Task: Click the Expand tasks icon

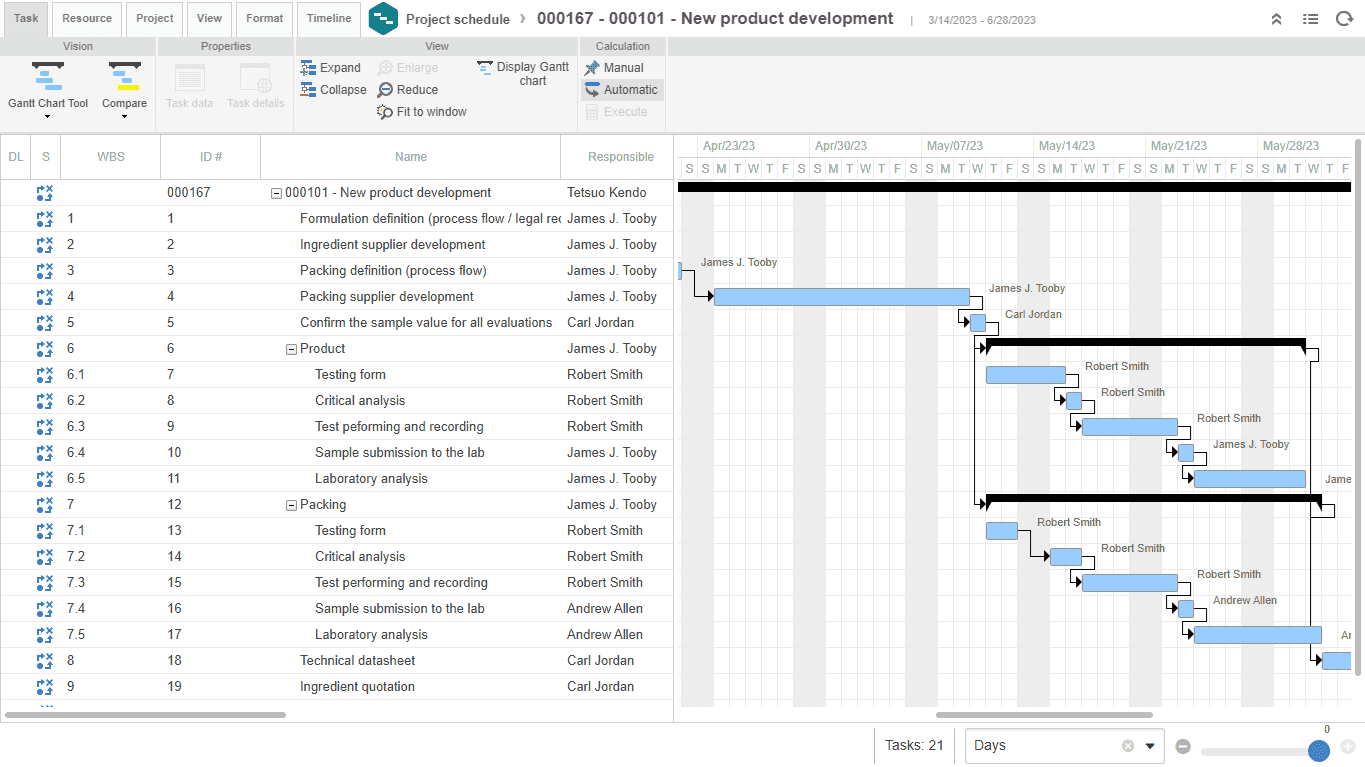Action: (308, 68)
